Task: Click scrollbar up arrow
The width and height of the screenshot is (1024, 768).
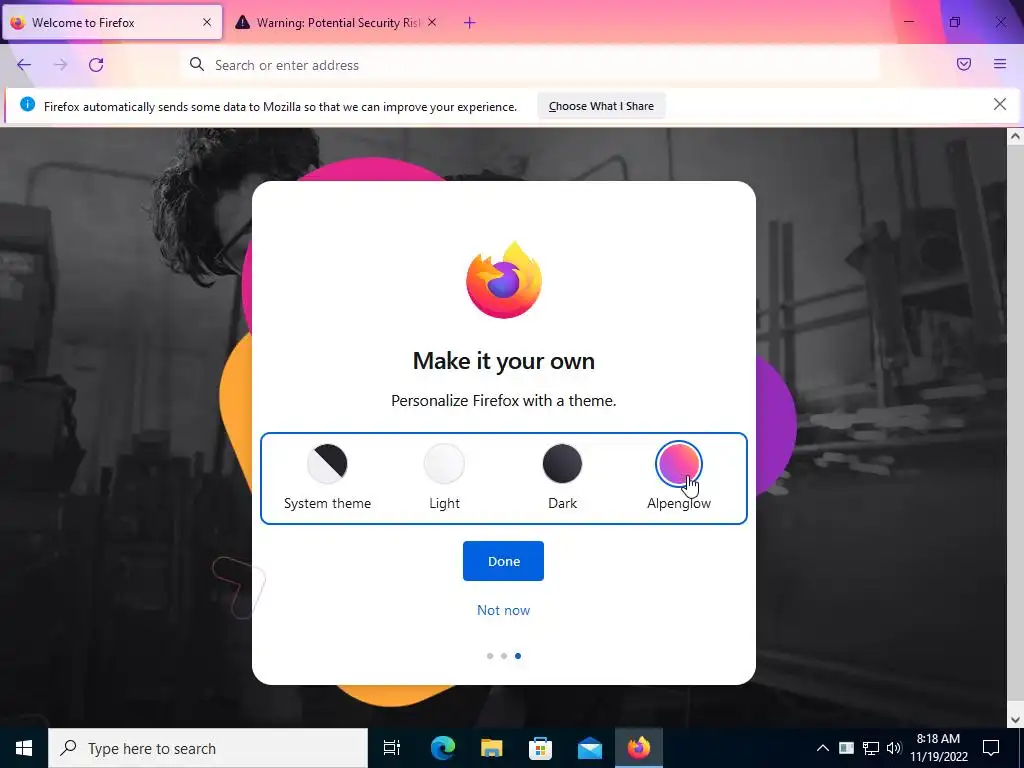Action: click(1015, 136)
